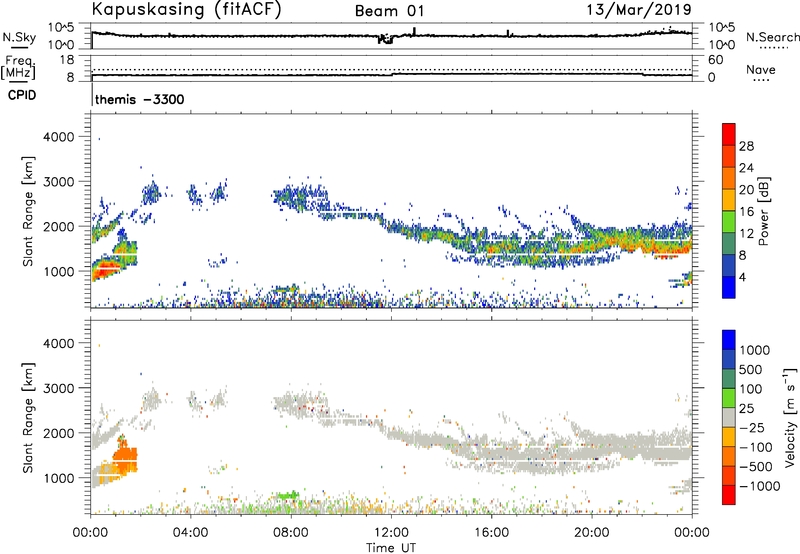This screenshot has height=554, width=800.
Task: Click the '10^5' label beside N.Sky
Action: tap(61, 28)
